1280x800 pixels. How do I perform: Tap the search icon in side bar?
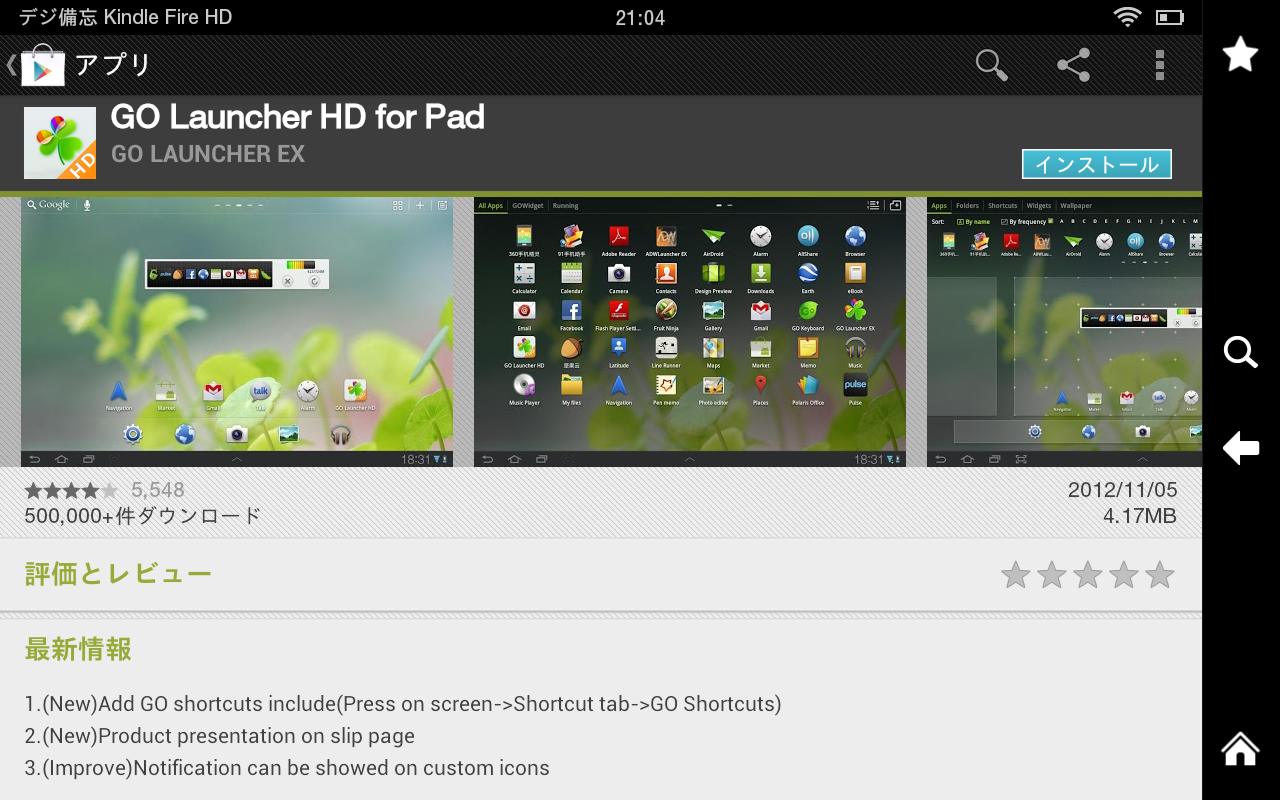(x=1240, y=352)
